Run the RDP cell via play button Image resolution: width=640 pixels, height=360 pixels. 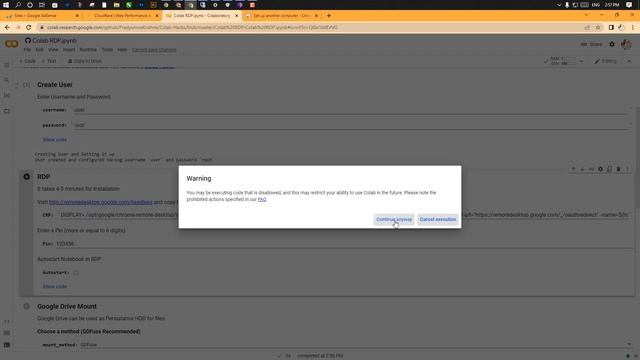click(x=27, y=177)
